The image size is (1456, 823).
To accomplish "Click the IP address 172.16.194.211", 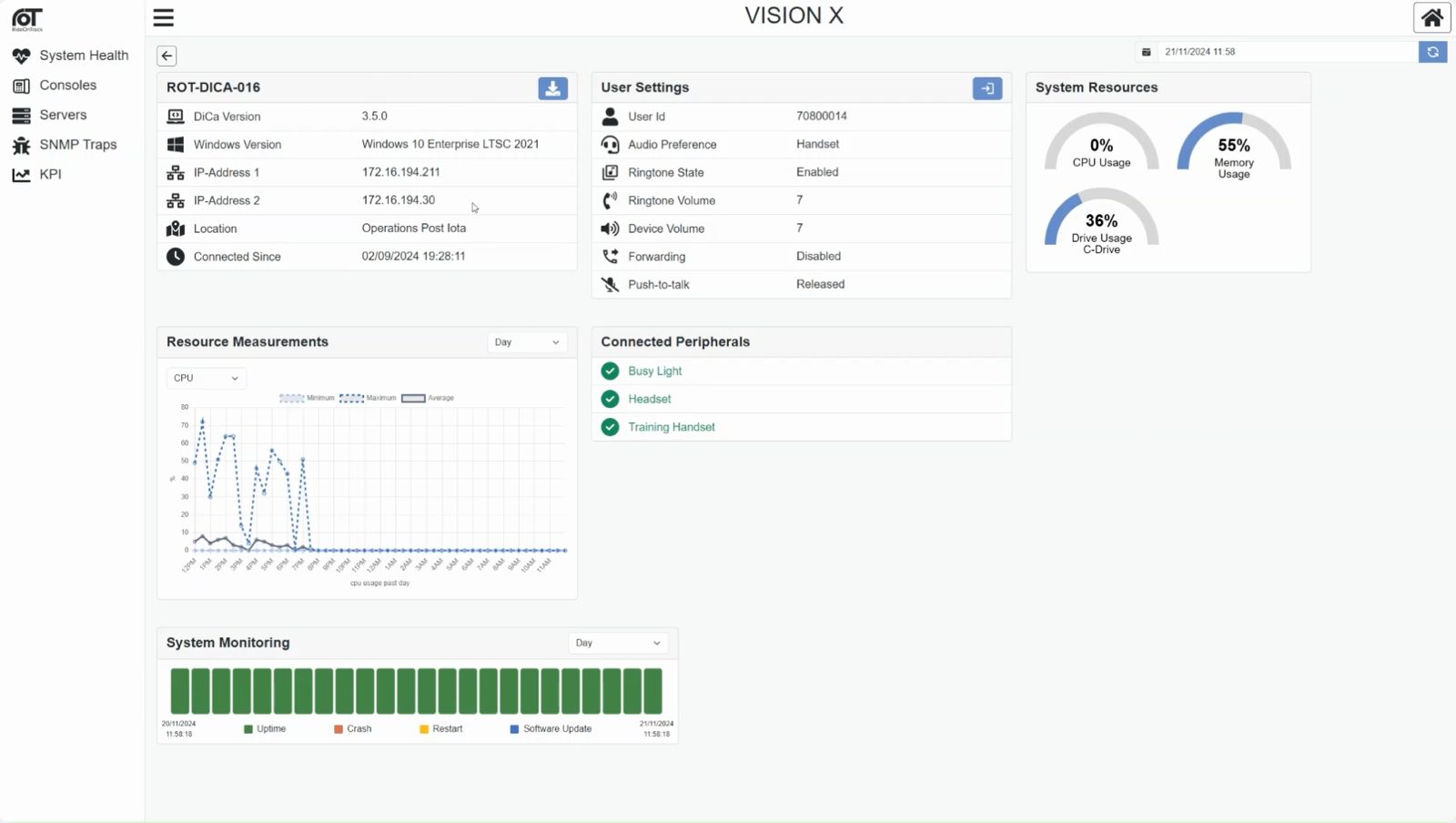I will click(400, 172).
